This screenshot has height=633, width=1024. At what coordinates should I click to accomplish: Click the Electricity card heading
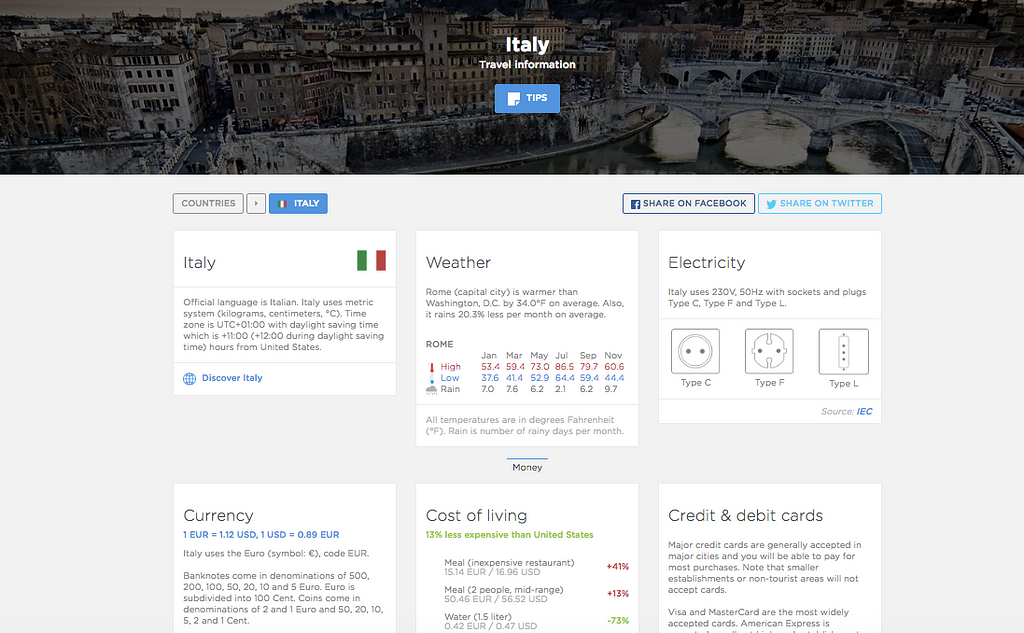click(707, 263)
